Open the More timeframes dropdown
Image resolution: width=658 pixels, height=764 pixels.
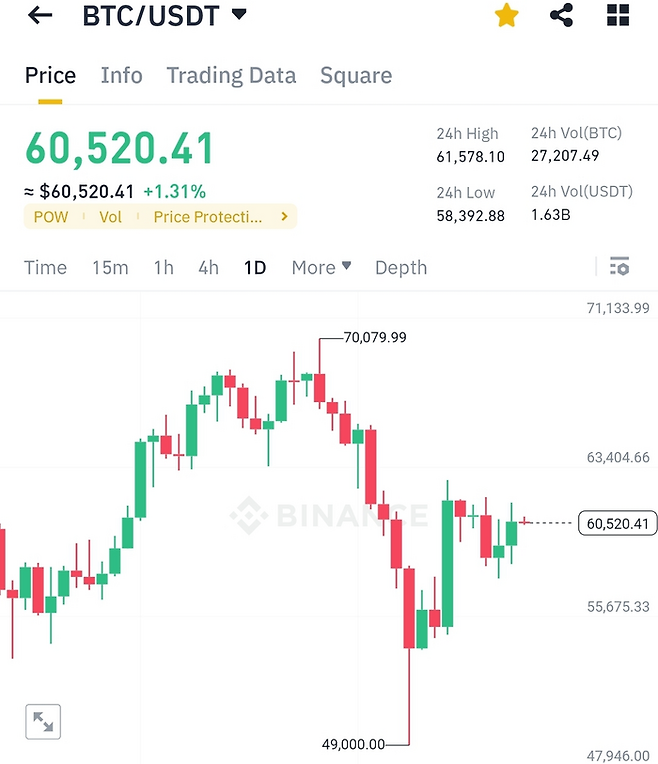pos(321,267)
